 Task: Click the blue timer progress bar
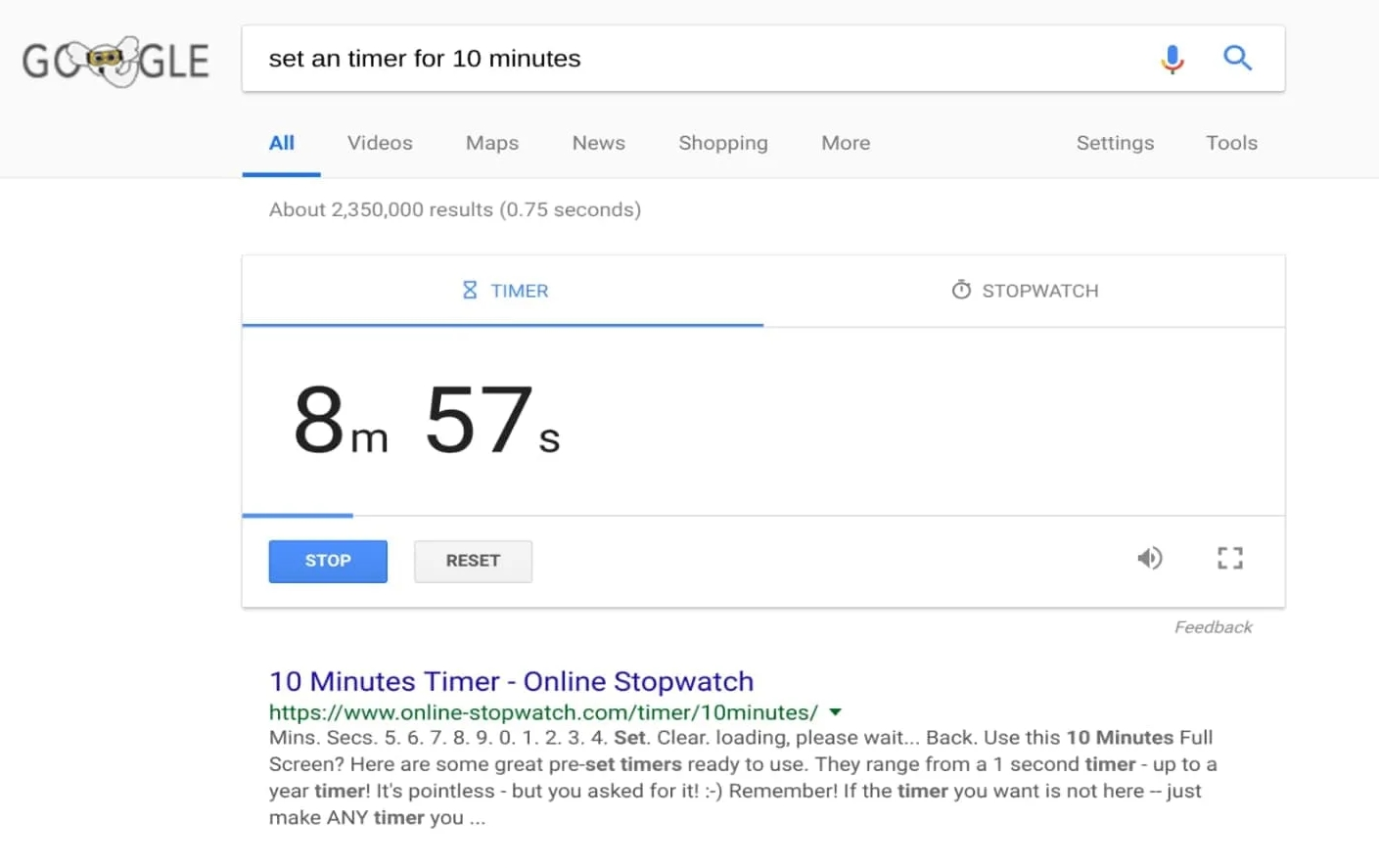coord(298,514)
